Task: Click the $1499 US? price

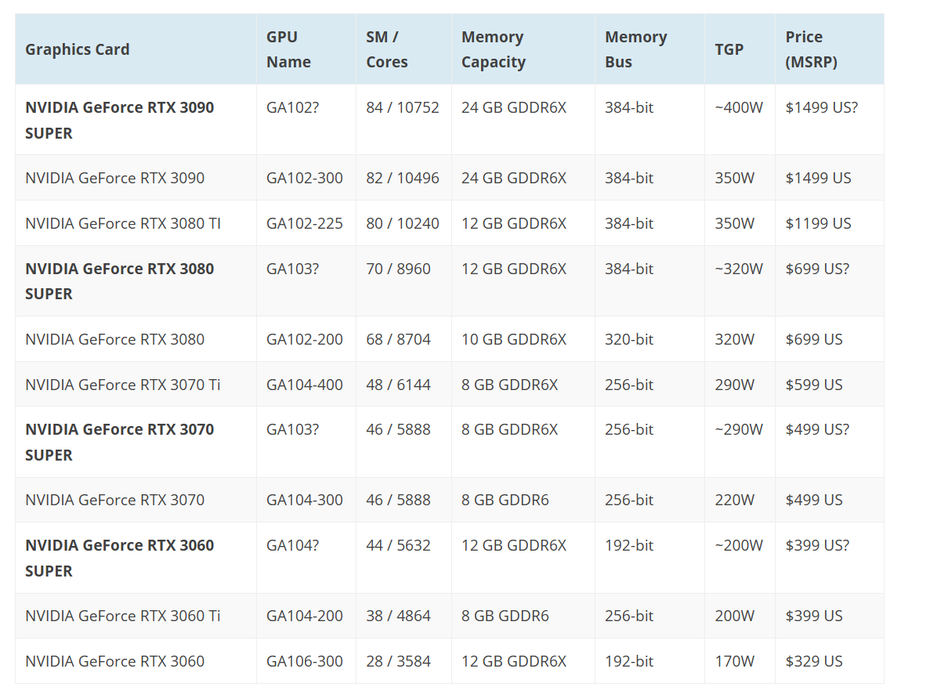Action: coord(821,107)
